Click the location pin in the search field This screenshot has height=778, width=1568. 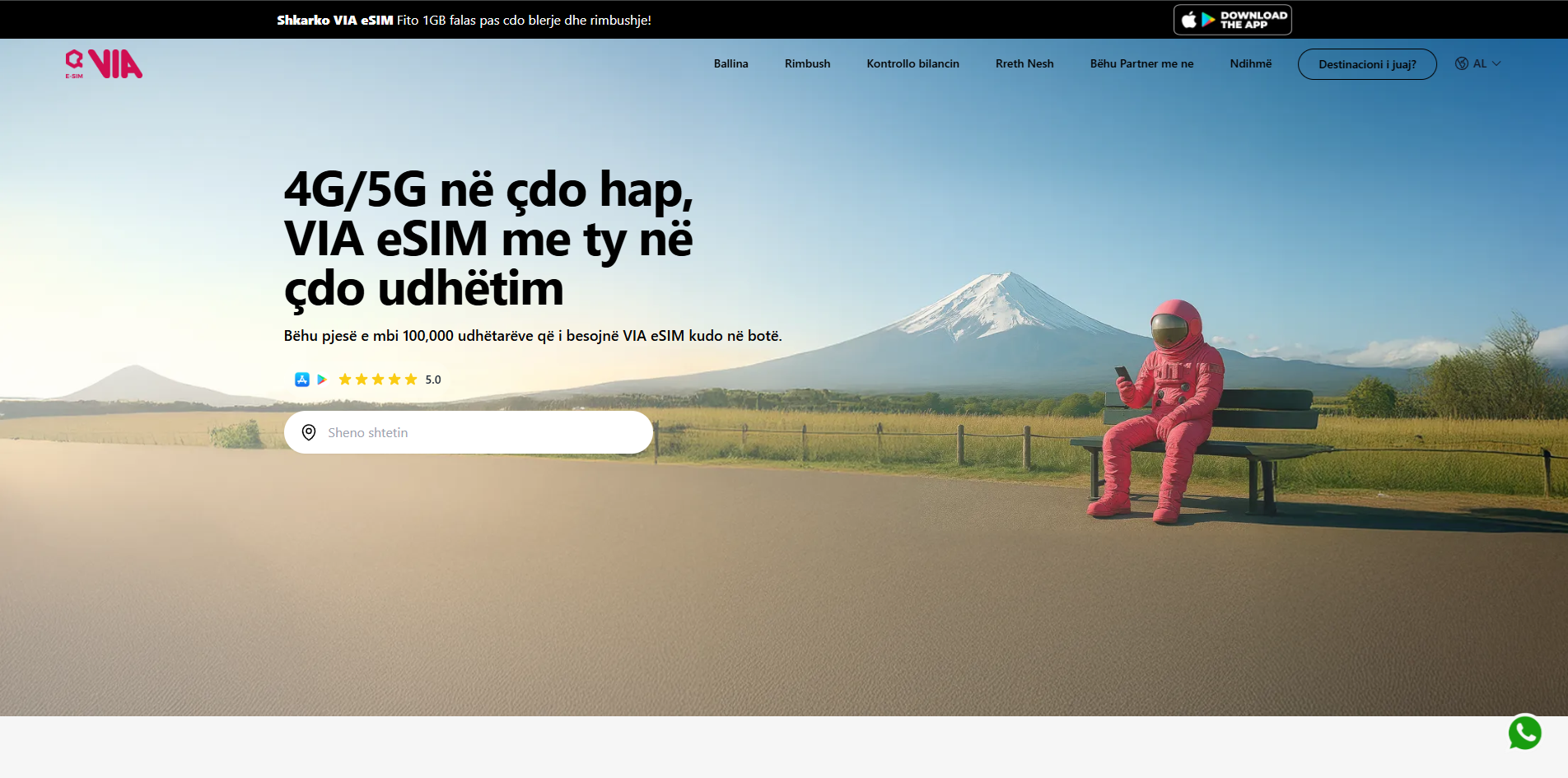[310, 431]
